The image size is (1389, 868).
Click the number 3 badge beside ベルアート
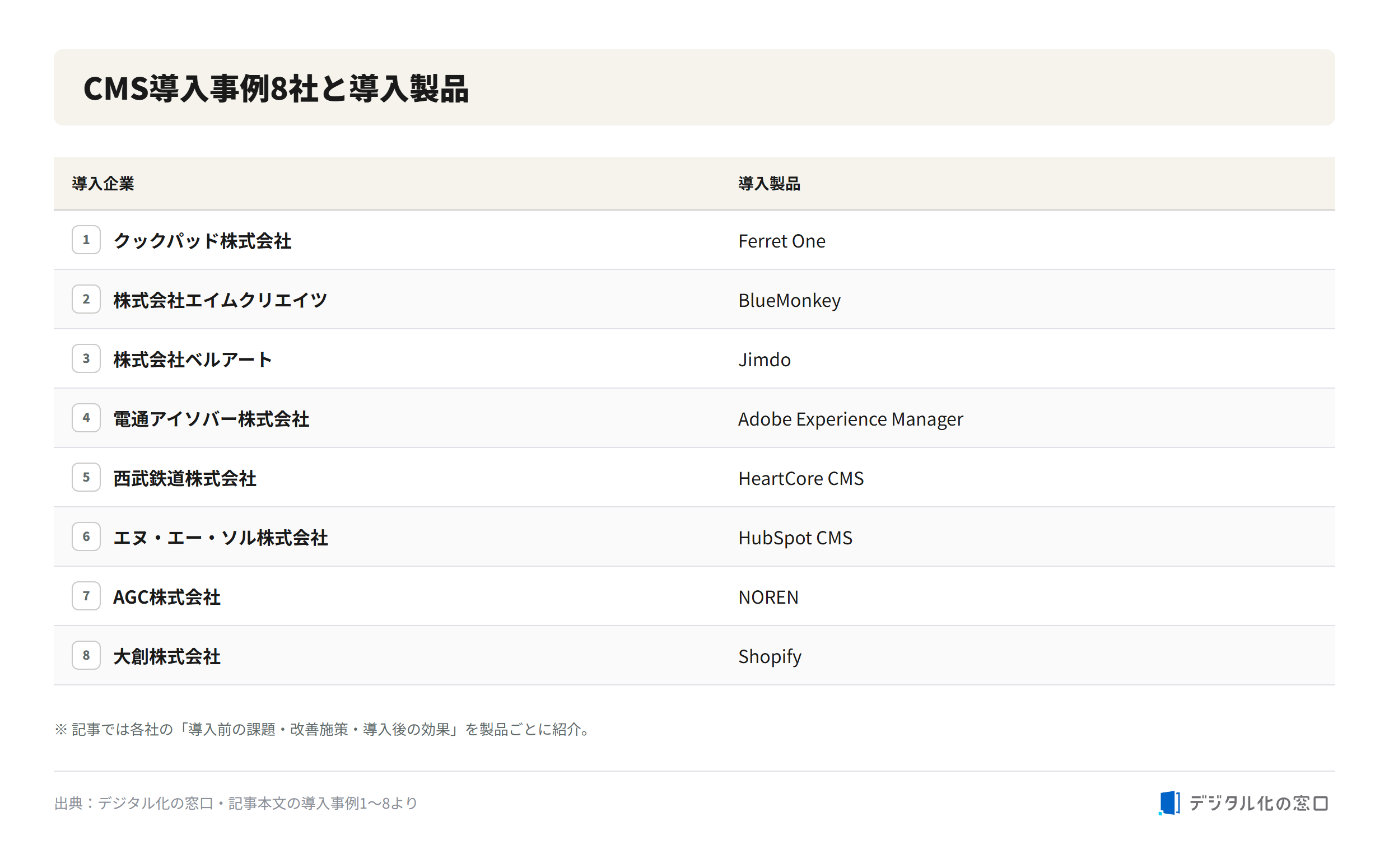(x=86, y=359)
